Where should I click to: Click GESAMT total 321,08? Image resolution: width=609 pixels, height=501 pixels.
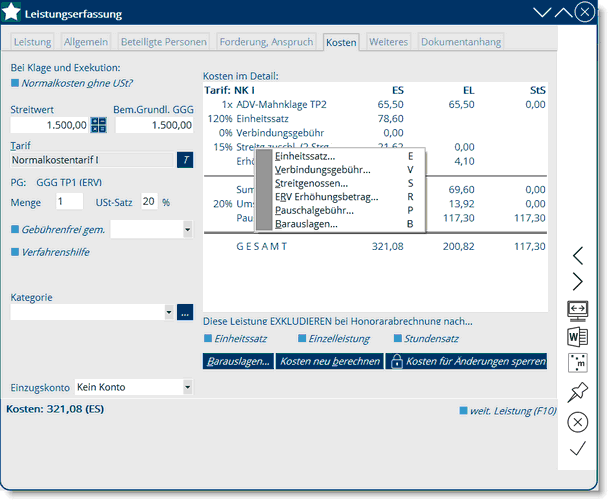click(x=388, y=246)
